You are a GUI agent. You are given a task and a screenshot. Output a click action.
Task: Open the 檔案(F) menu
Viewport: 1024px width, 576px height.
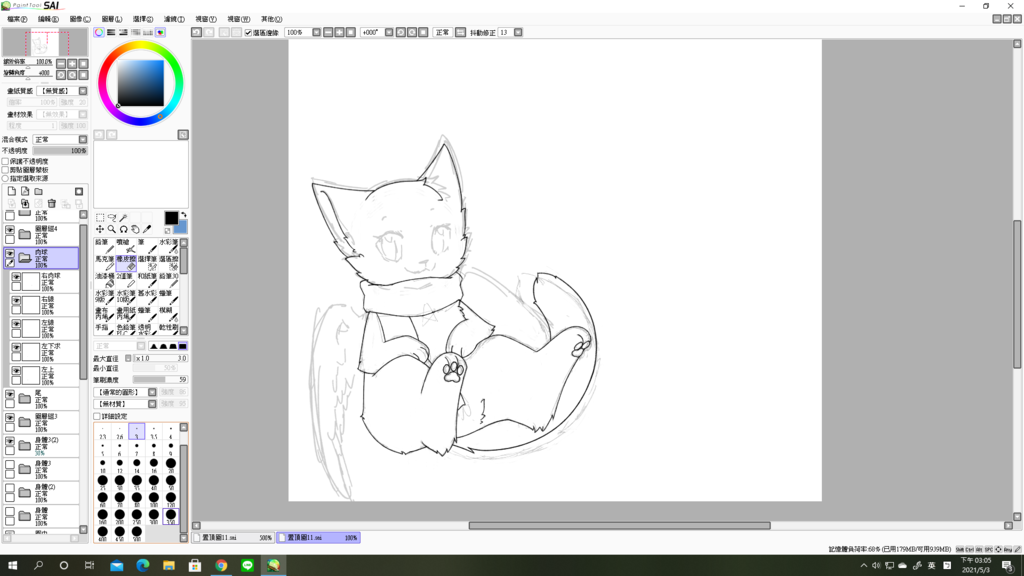(17, 19)
